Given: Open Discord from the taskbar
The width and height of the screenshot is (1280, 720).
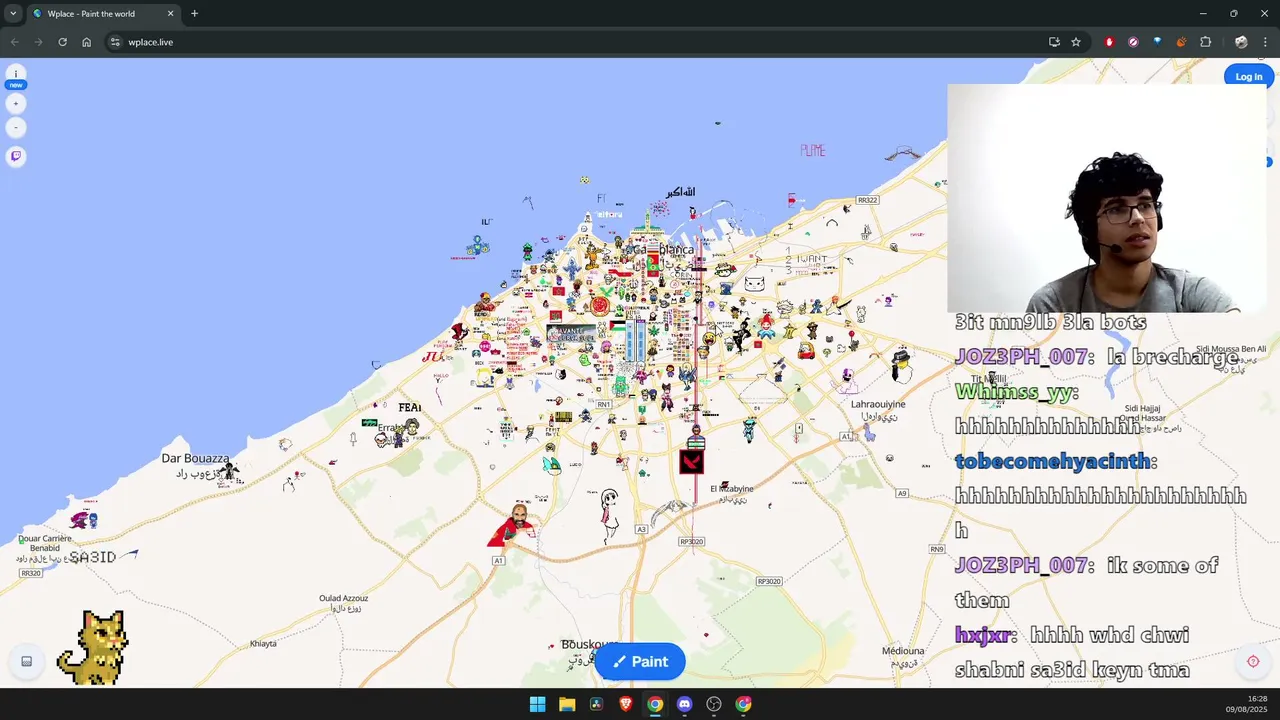Looking at the screenshot, I should [684, 704].
